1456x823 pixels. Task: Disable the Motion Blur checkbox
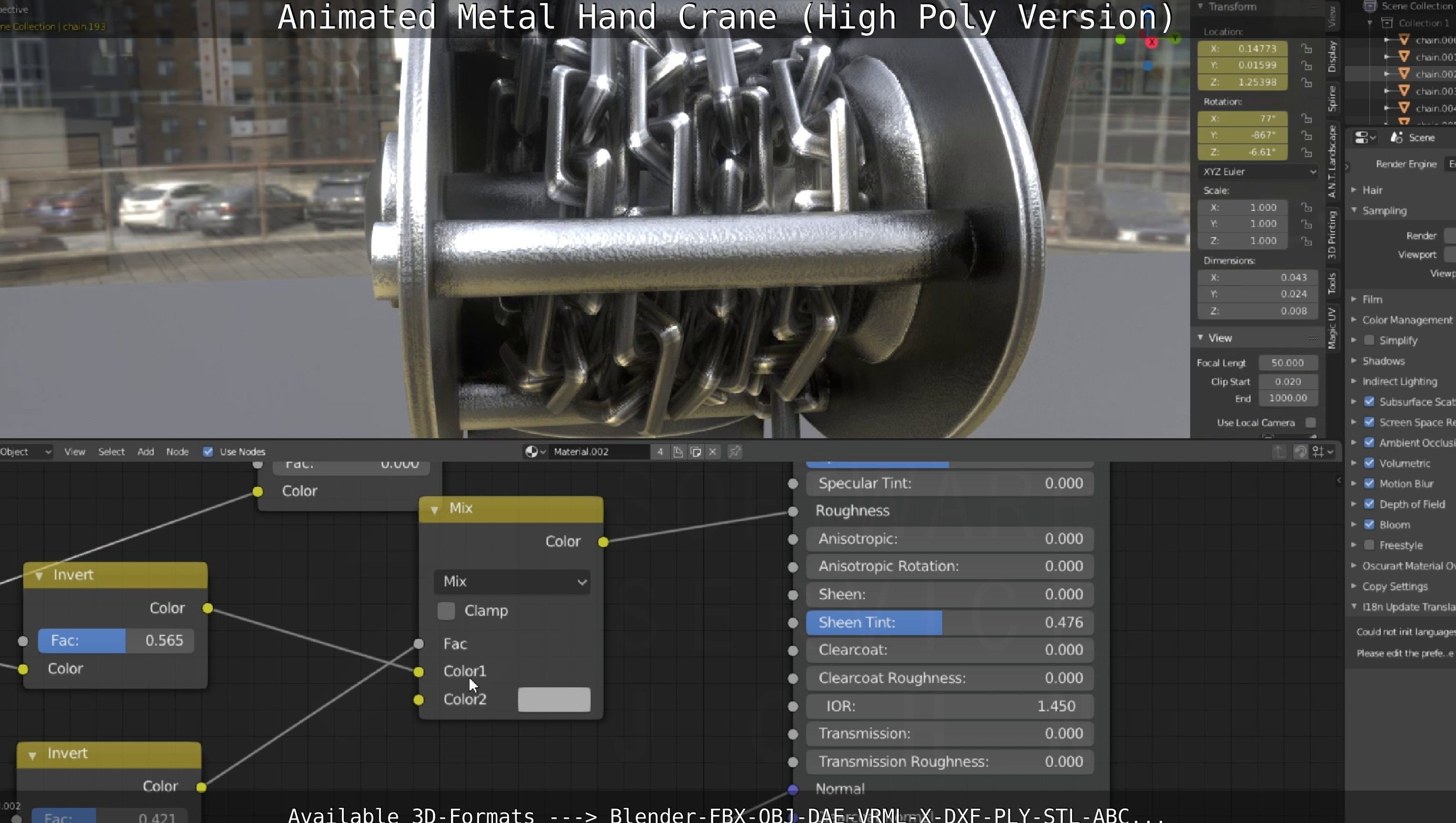(1369, 484)
